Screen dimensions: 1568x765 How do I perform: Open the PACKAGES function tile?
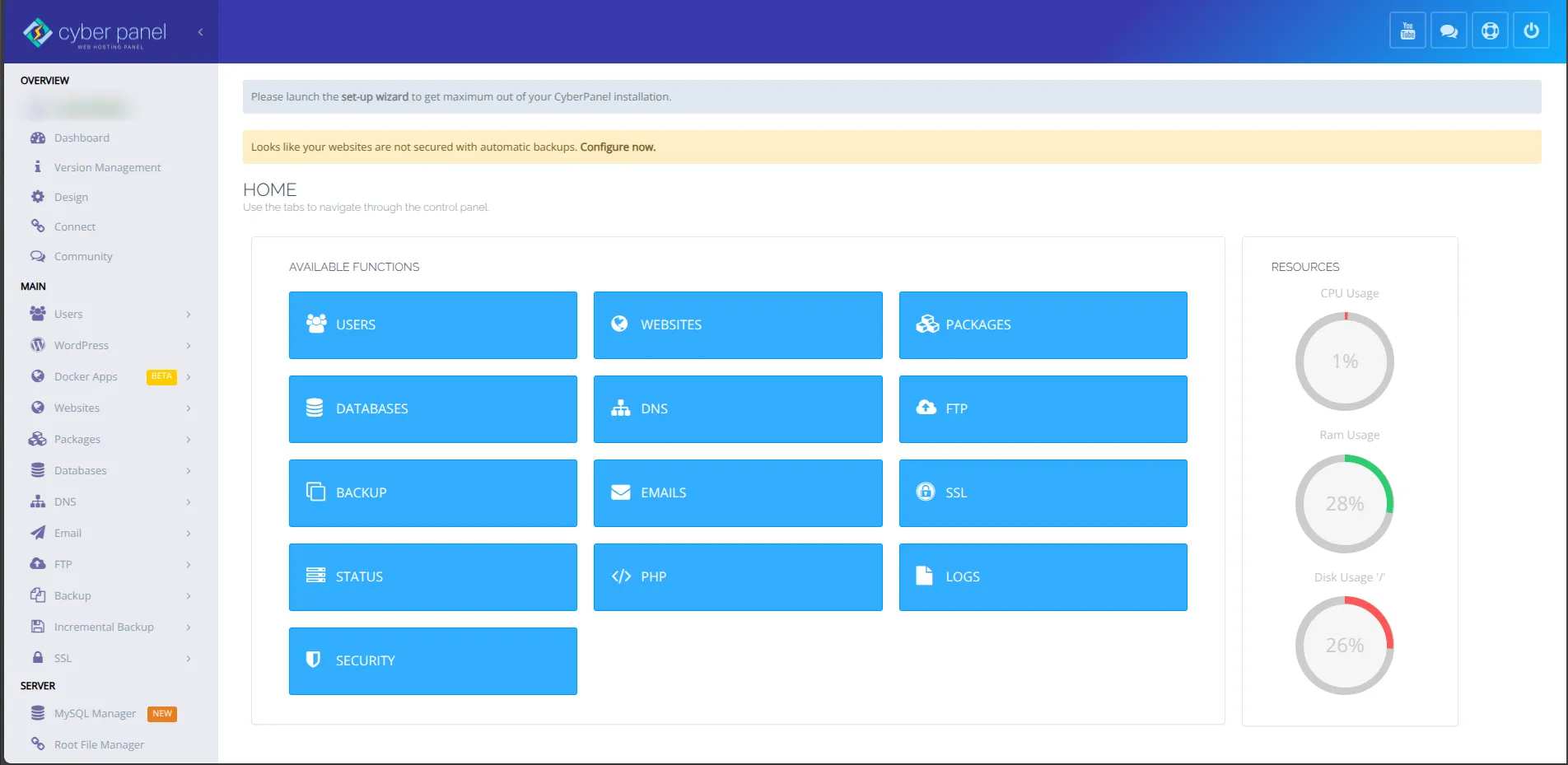click(x=1043, y=325)
